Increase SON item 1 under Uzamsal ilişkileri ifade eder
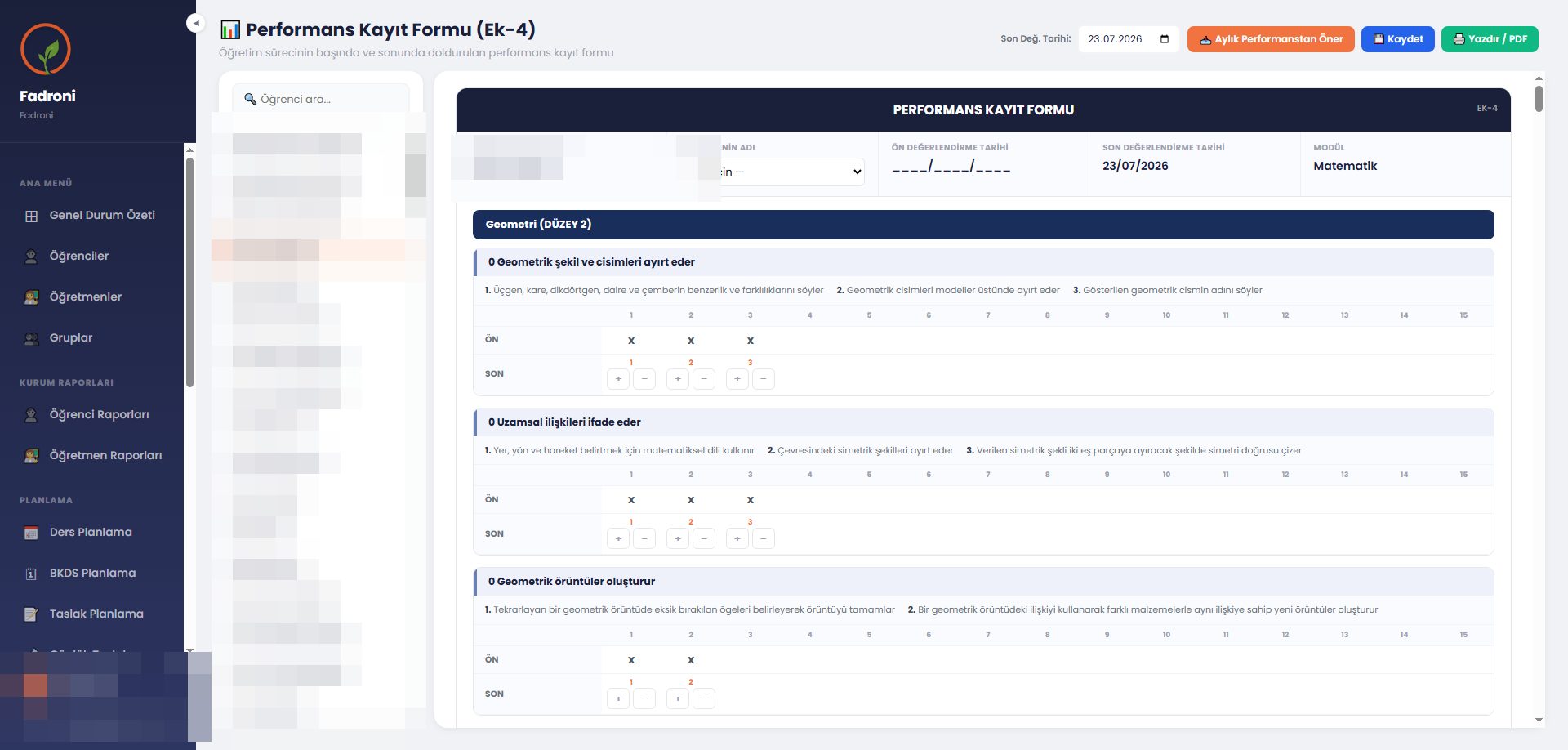Image resolution: width=1568 pixels, height=750 pixels. [x=618, y=538]
